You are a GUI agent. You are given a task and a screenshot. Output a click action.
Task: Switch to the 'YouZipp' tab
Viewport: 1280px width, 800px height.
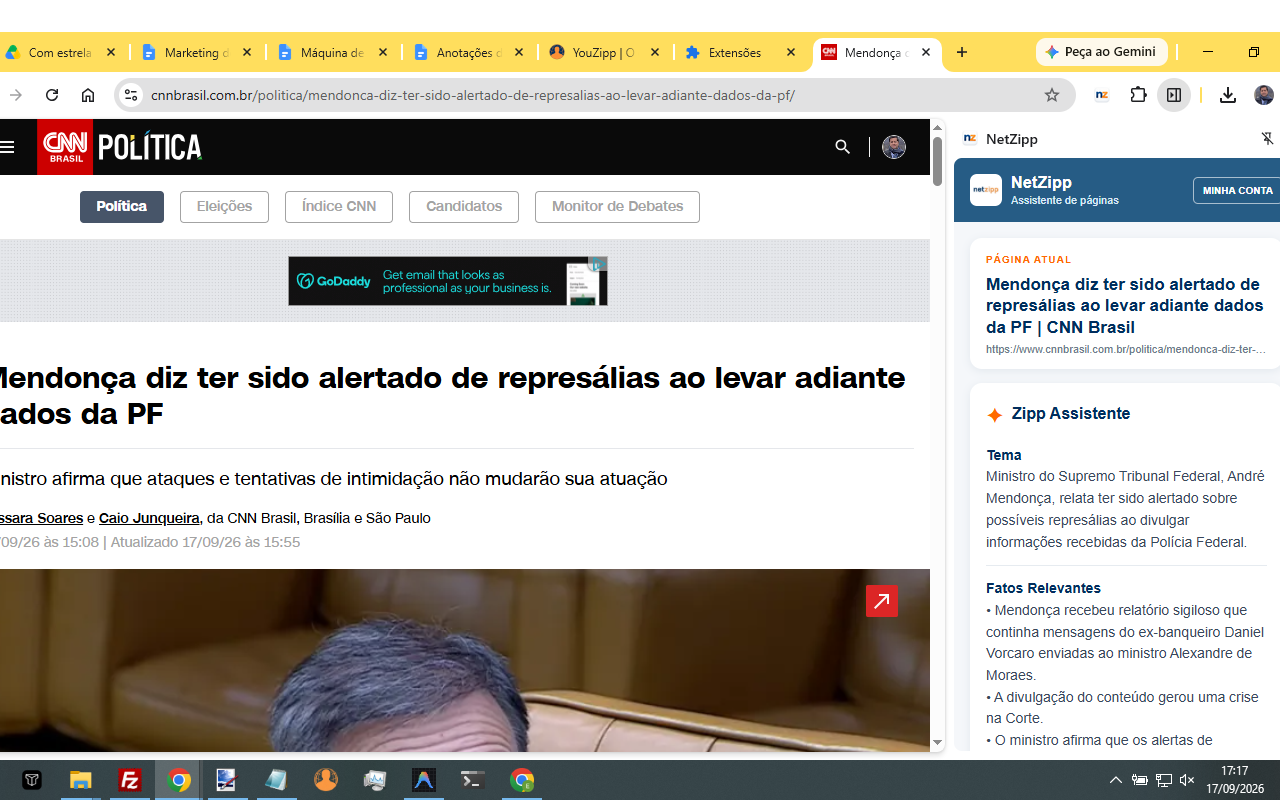(x=605, y=52)
